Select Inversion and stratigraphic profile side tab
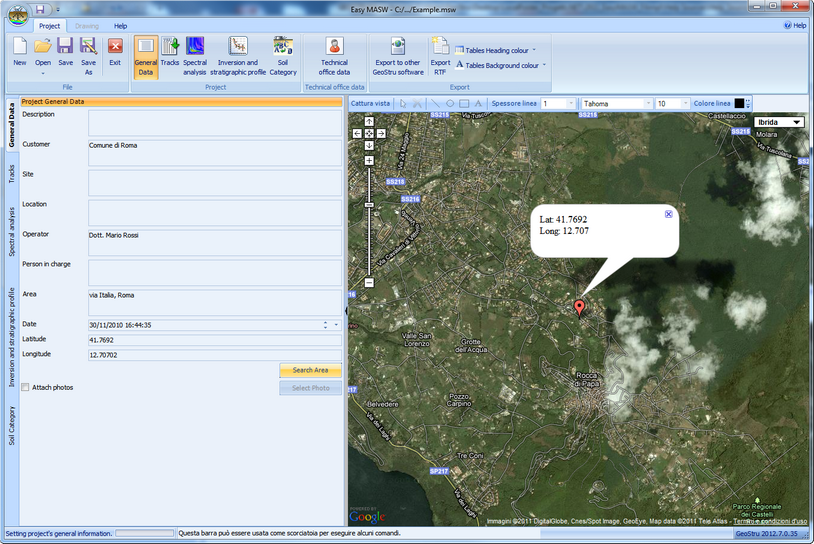Image resolution: width=814 pixels, height=544 pixels. click(11, 337)
